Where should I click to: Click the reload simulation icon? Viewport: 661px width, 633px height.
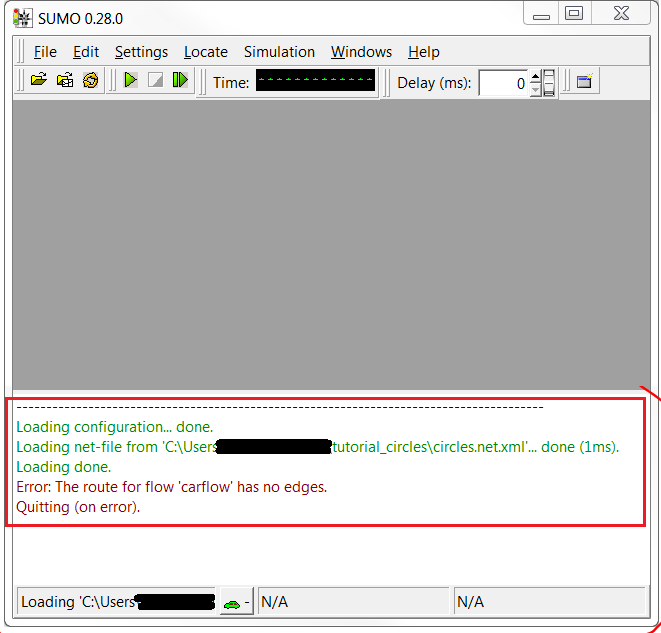[x=90, y=81]
